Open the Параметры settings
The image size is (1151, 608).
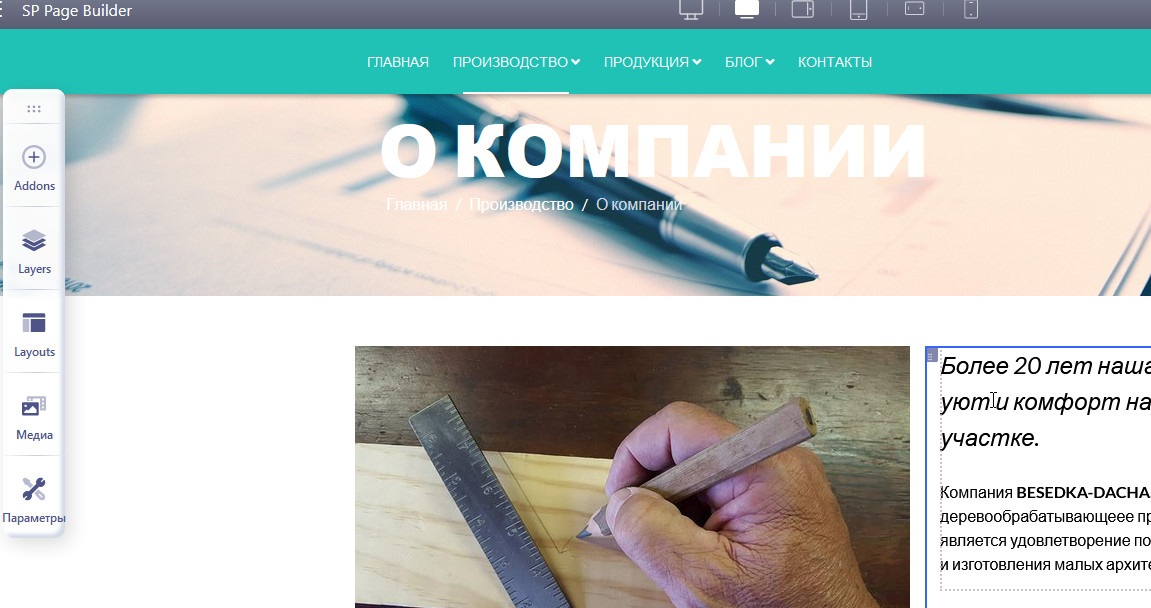point(34,500)
